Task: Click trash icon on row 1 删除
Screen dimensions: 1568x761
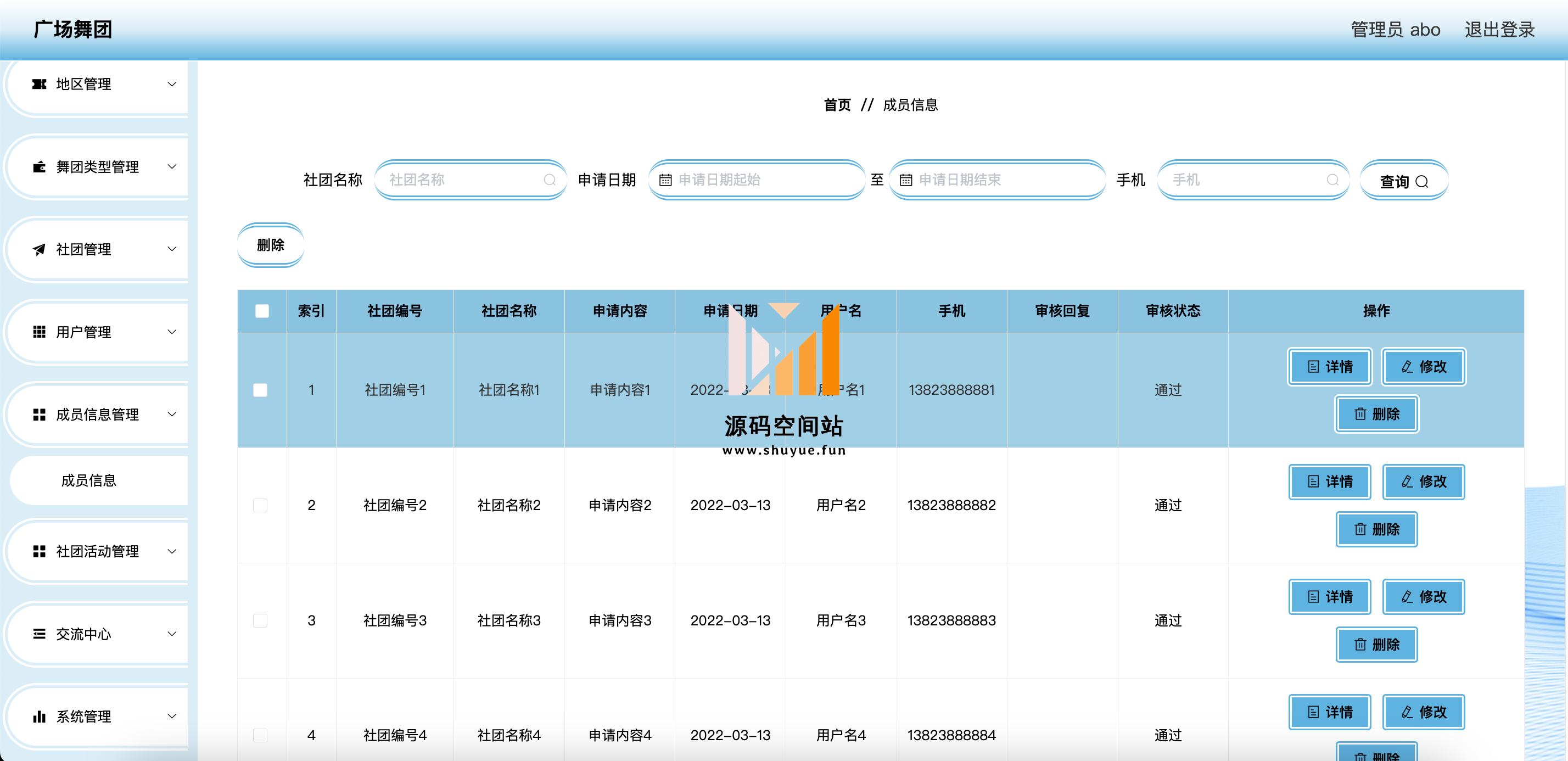Action: tap(1360, 414)
